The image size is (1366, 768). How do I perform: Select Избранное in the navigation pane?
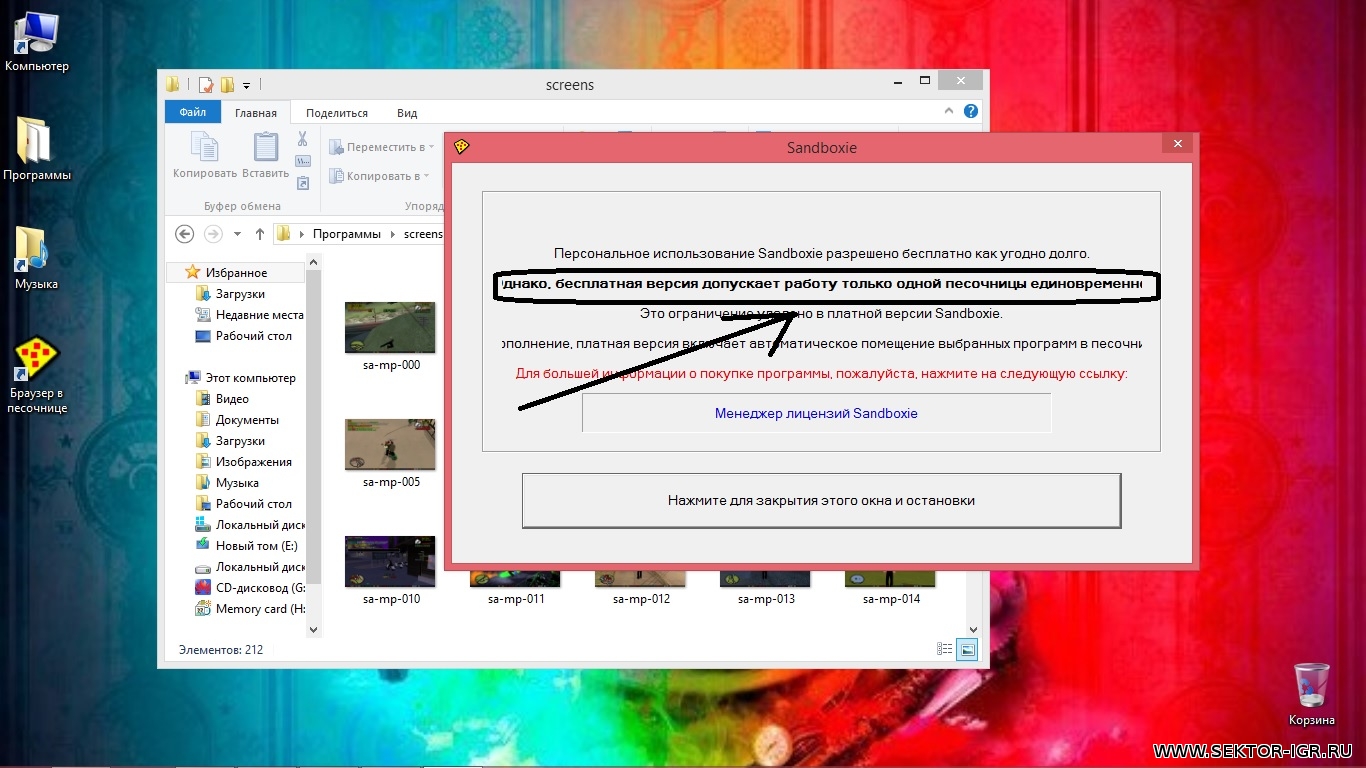(x=237, y=273)
